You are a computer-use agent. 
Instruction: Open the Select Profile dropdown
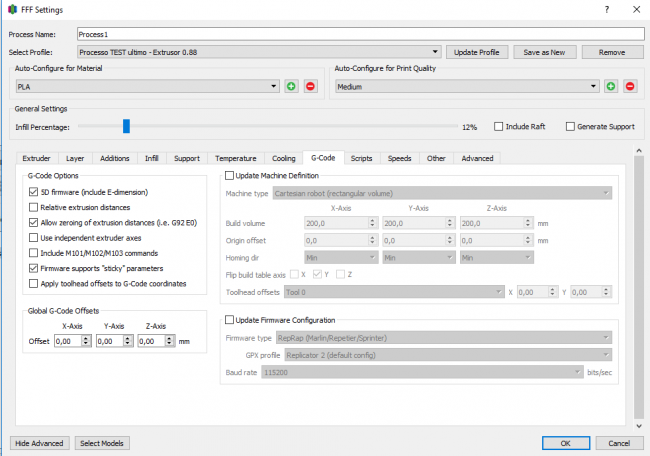259,52
